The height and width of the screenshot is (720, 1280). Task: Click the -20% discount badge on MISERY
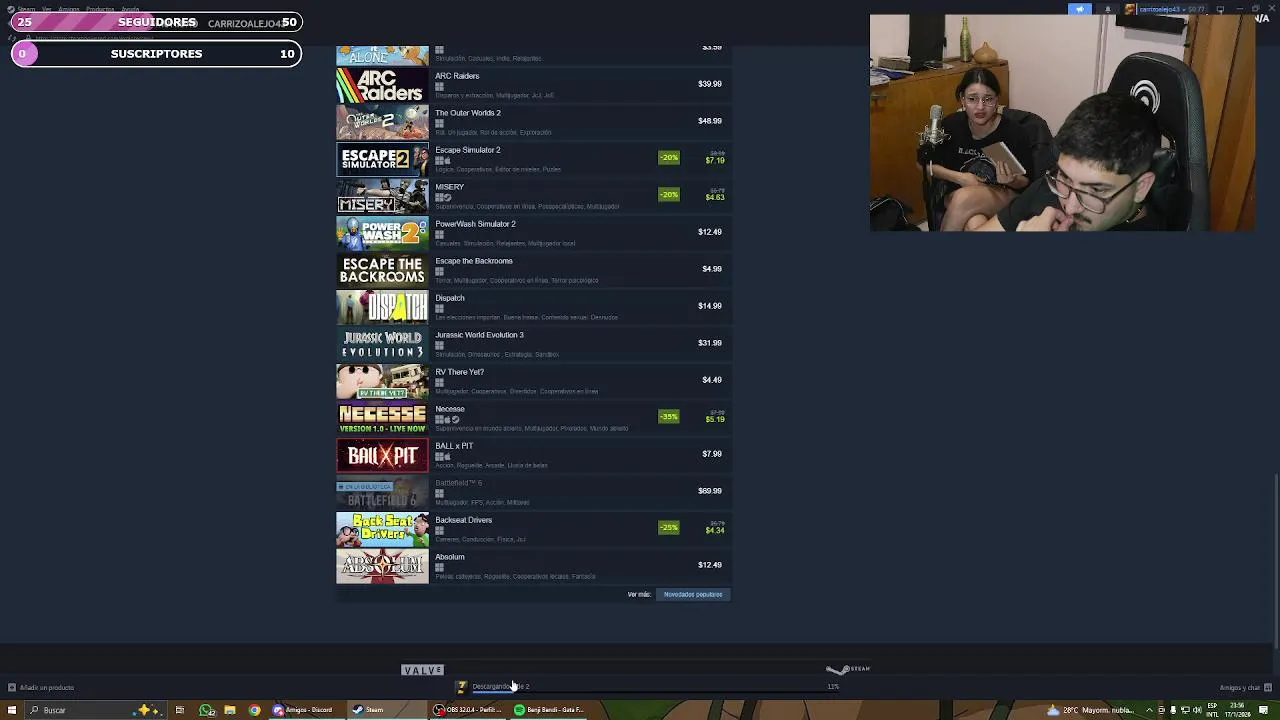pyautogui.click(x=669, y=195)
